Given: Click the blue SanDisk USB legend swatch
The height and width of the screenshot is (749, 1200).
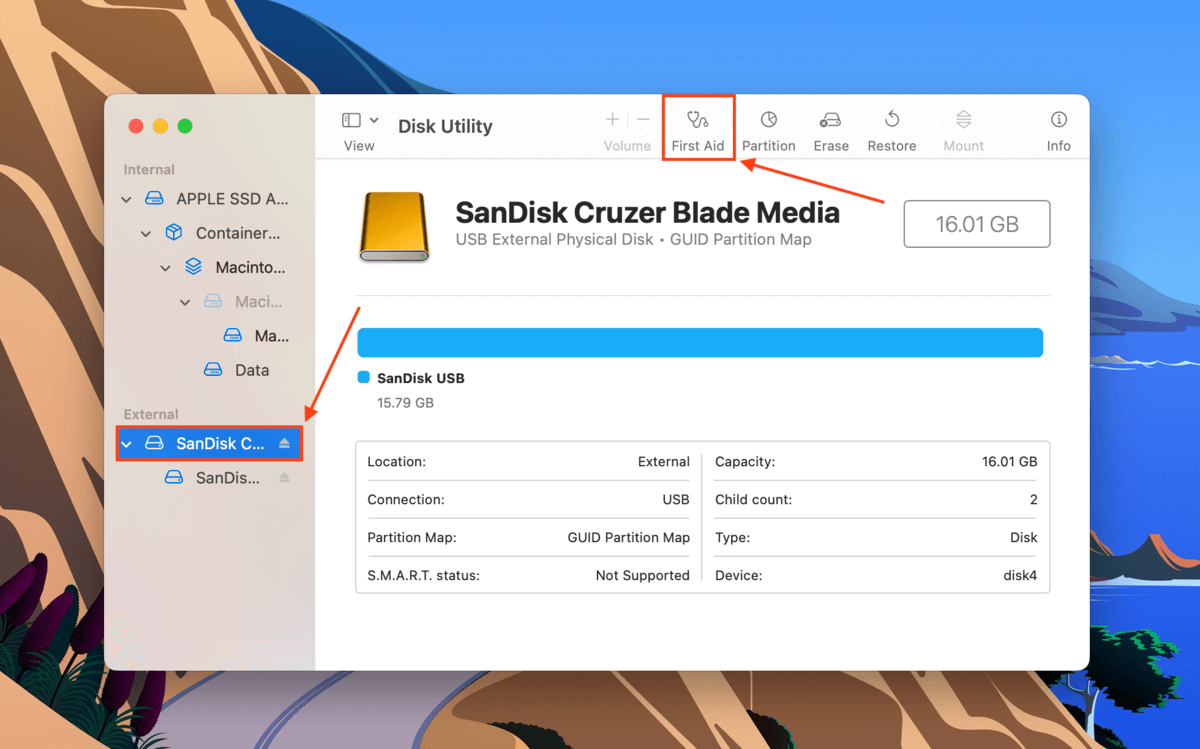Looking at the screenshot, I should (x=364, y=378).
